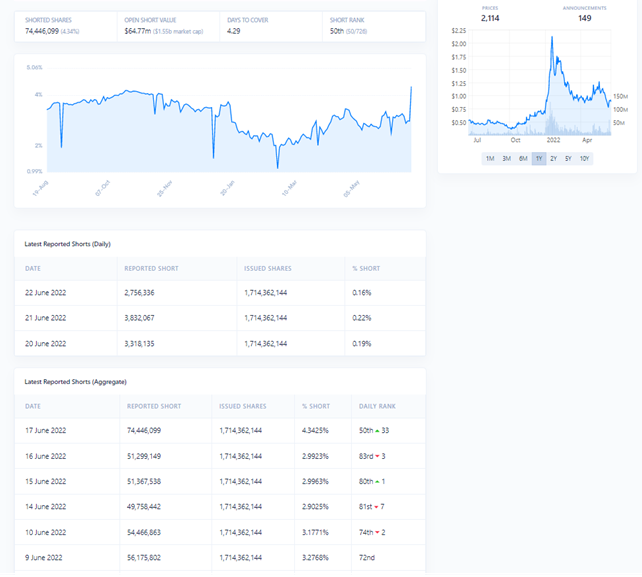Viewport: 642px width, 577px height.
Task: Set price chart range to 2Y
Action: click(554, 159)
